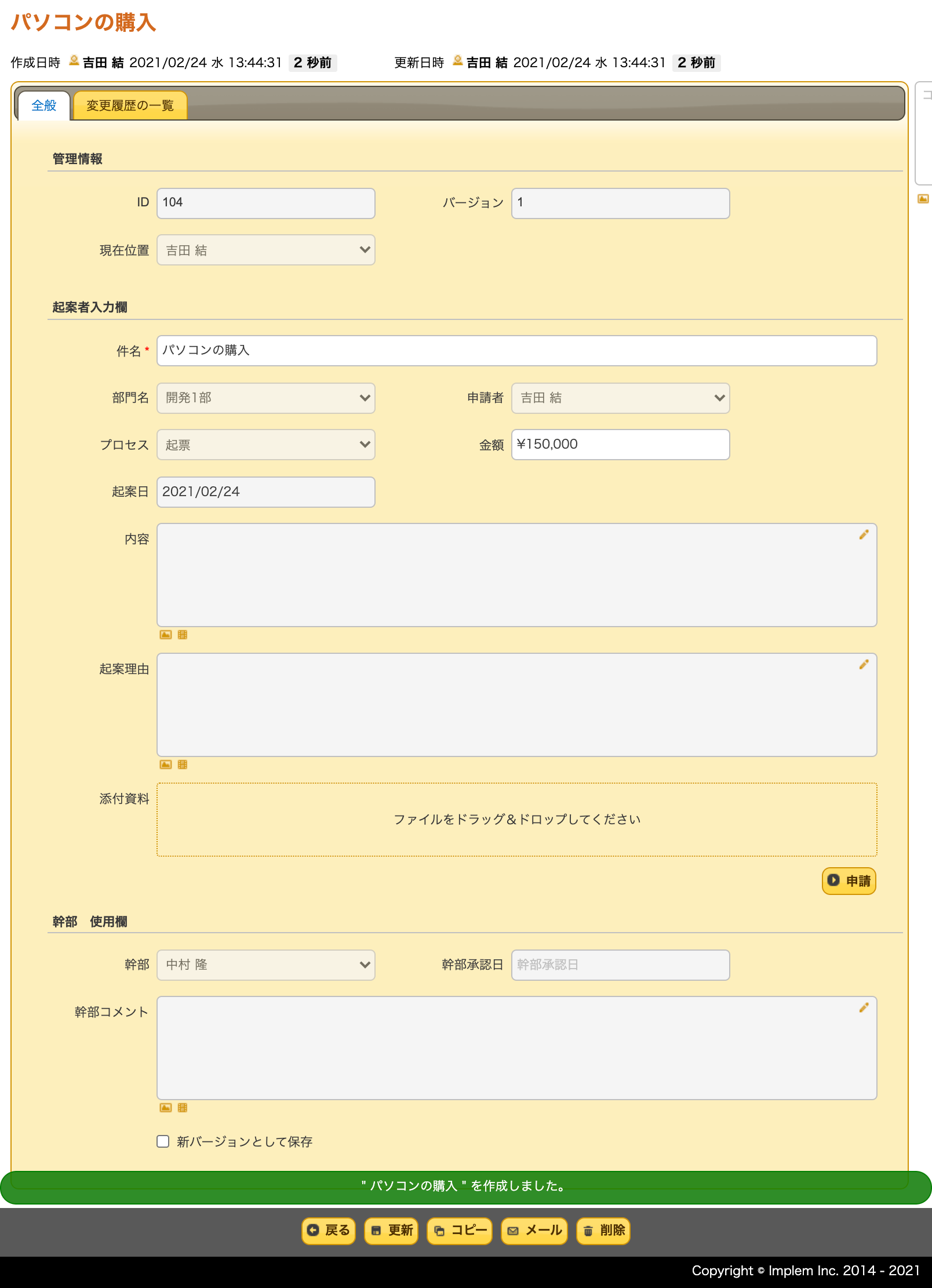
Task: Click the 金額 input field
Action: [620, 445]
